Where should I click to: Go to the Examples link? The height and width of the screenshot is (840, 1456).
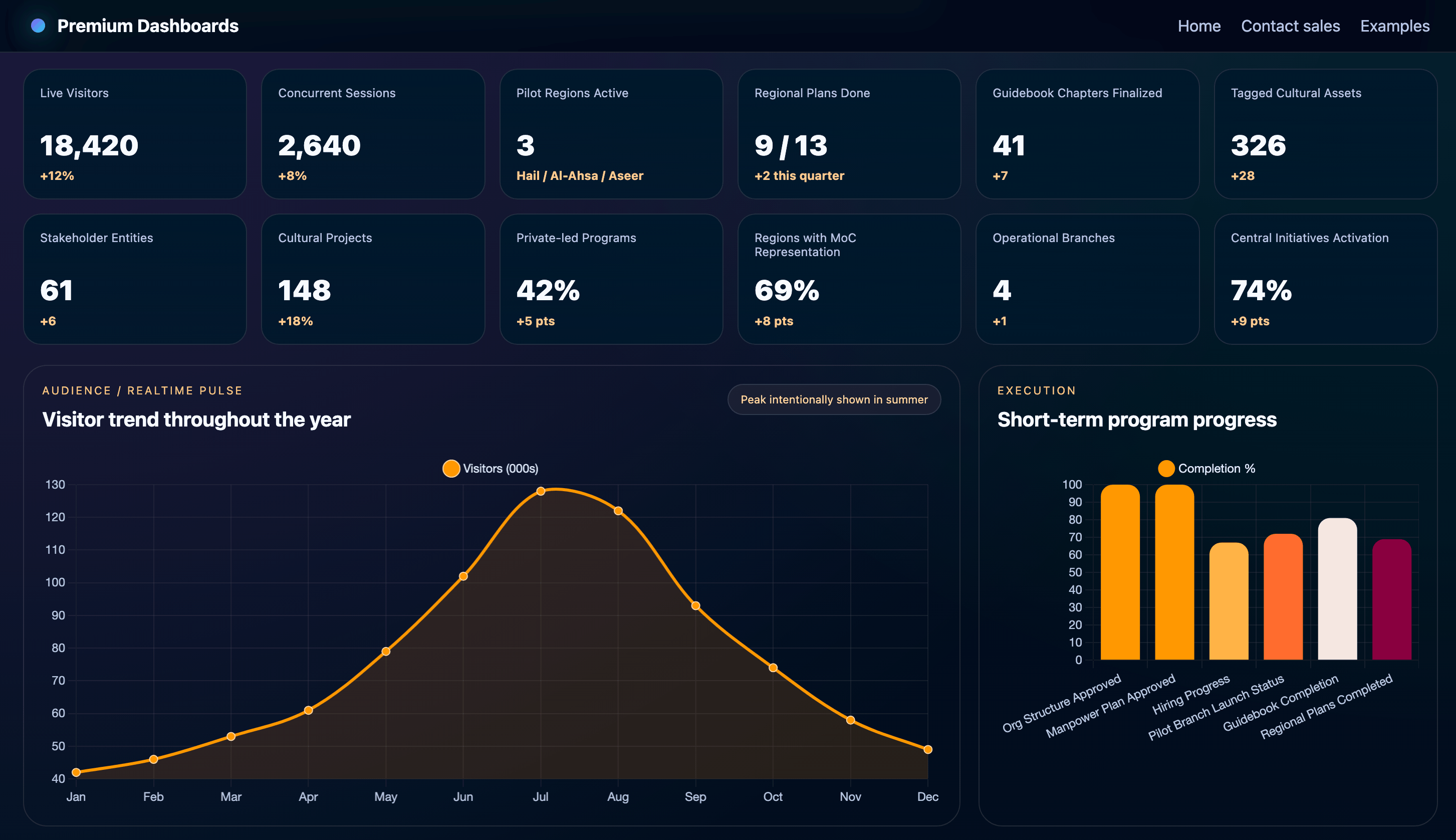[x=1394, y=26]
